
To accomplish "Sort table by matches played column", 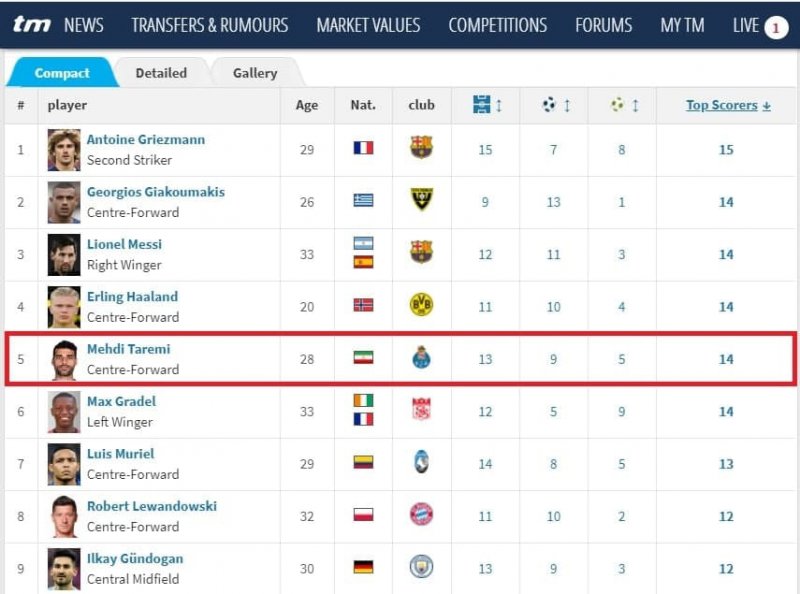I will point(485,104).
